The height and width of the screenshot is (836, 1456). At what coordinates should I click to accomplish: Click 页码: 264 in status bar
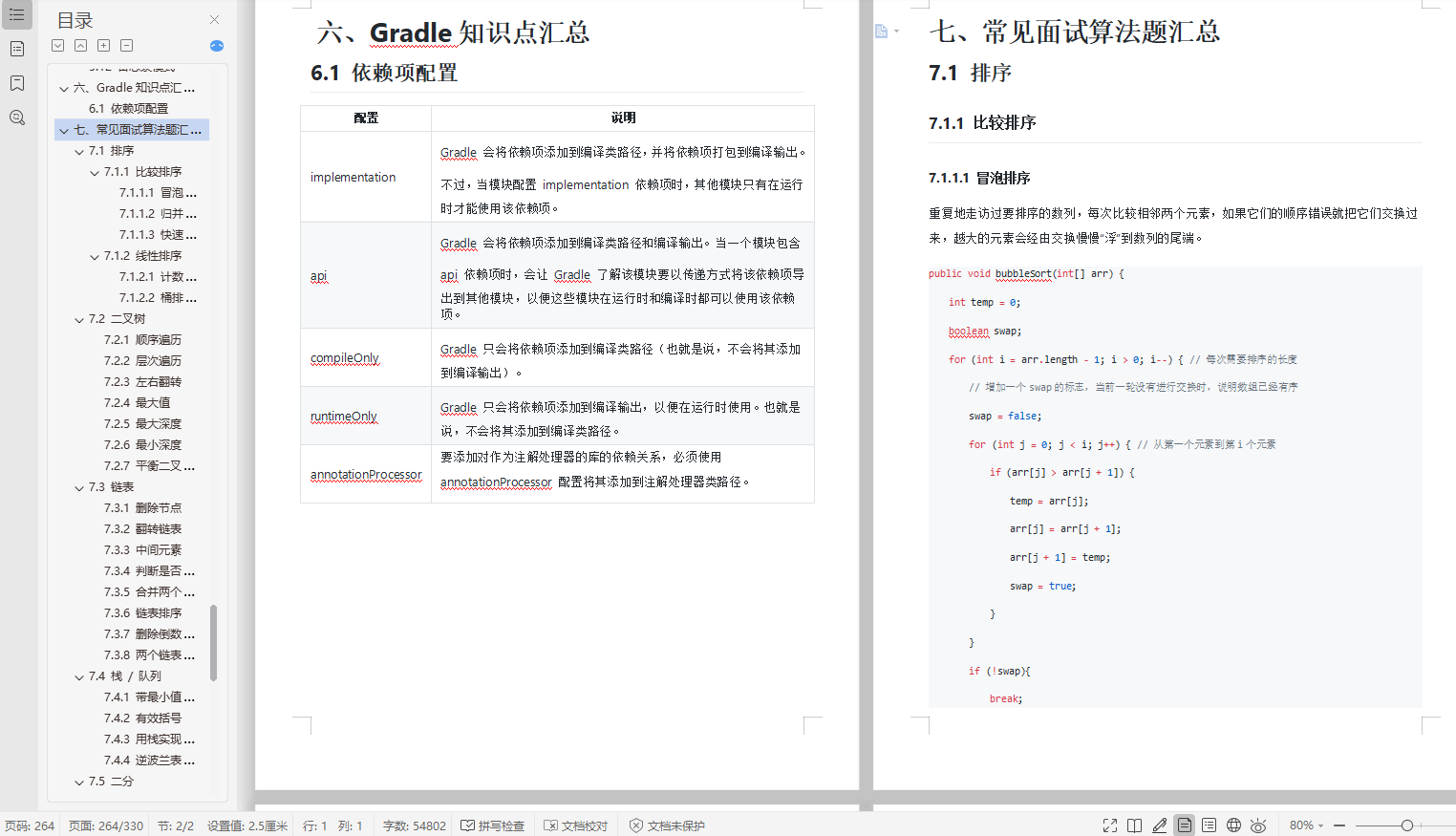tap(30, 825)
